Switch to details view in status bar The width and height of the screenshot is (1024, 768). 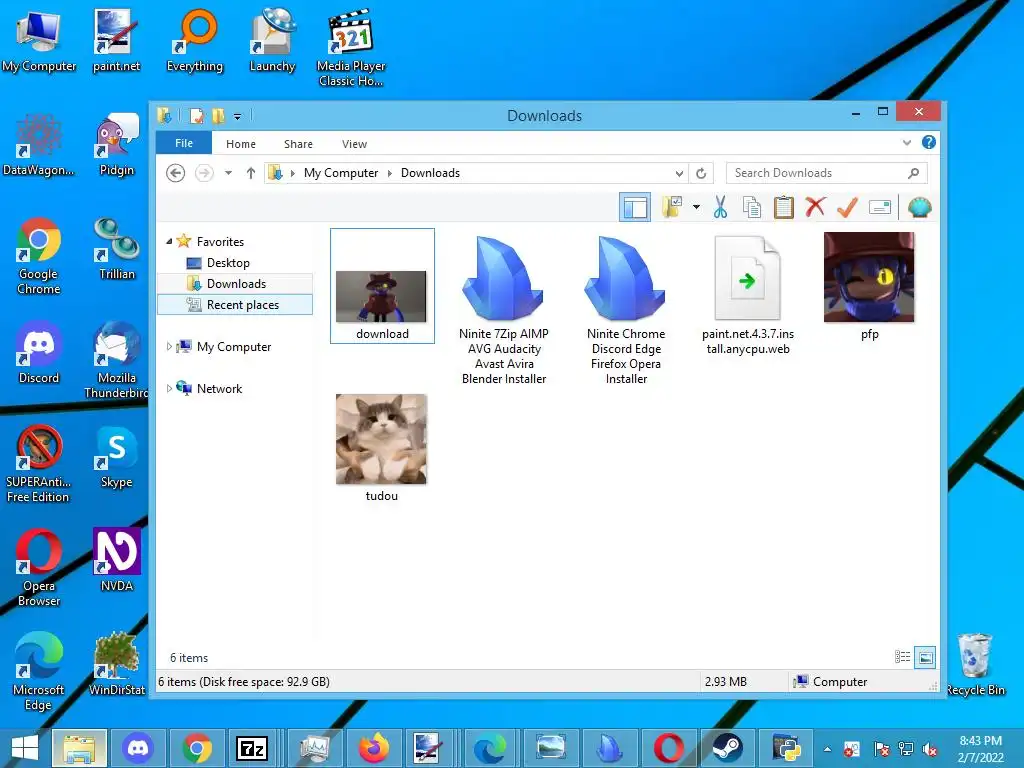(903, 657)
